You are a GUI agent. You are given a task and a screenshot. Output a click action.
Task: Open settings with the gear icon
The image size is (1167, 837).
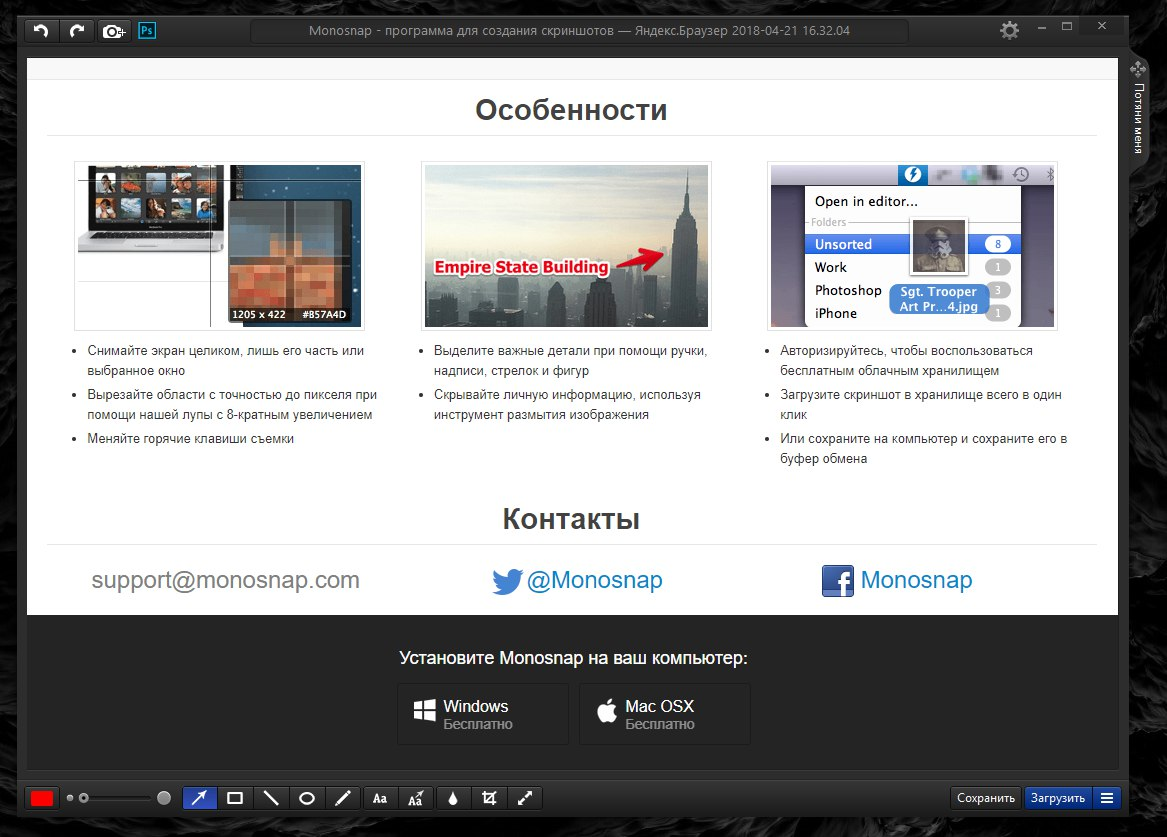(x=1010, y=30)
